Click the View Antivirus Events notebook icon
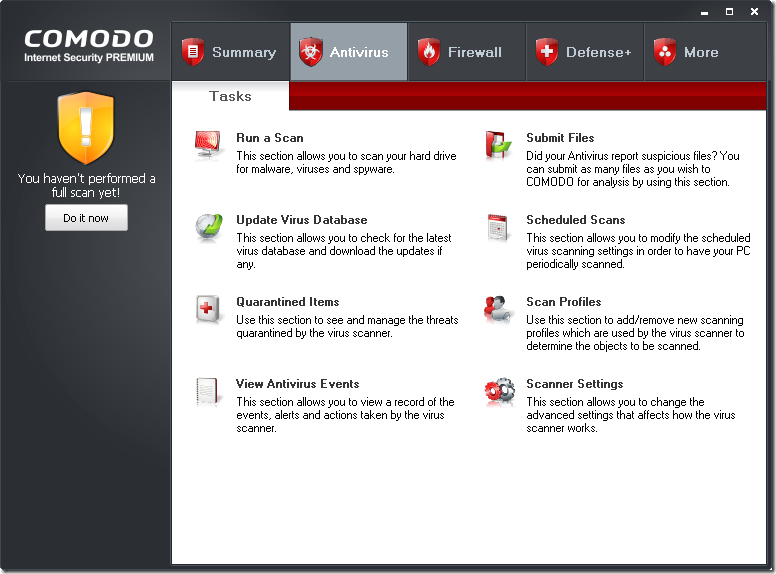The height and width of the screenshot is (574, 776). [207, 392]
